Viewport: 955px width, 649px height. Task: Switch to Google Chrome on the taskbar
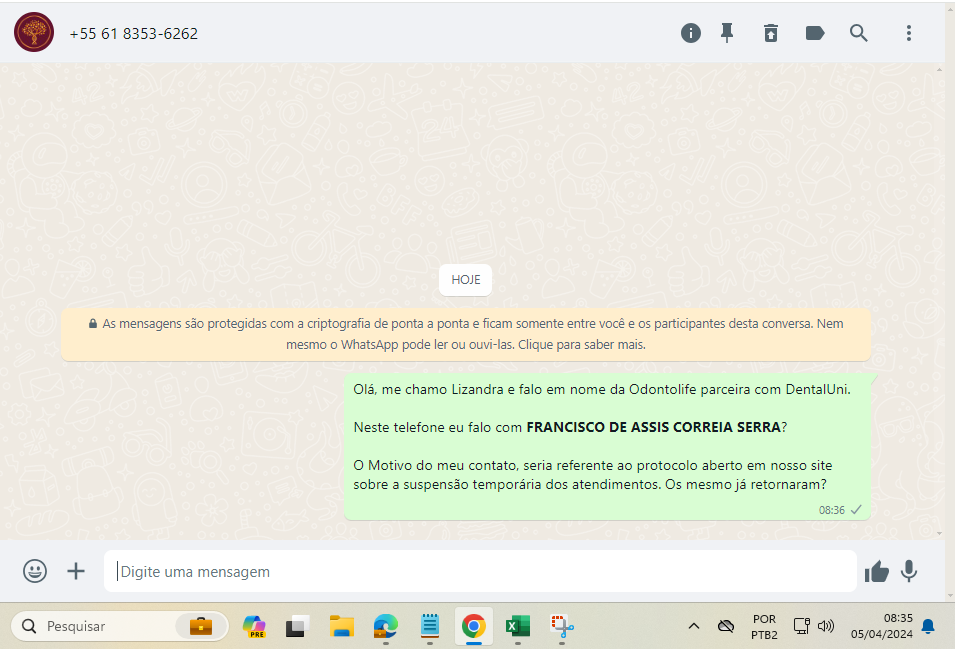474,626
